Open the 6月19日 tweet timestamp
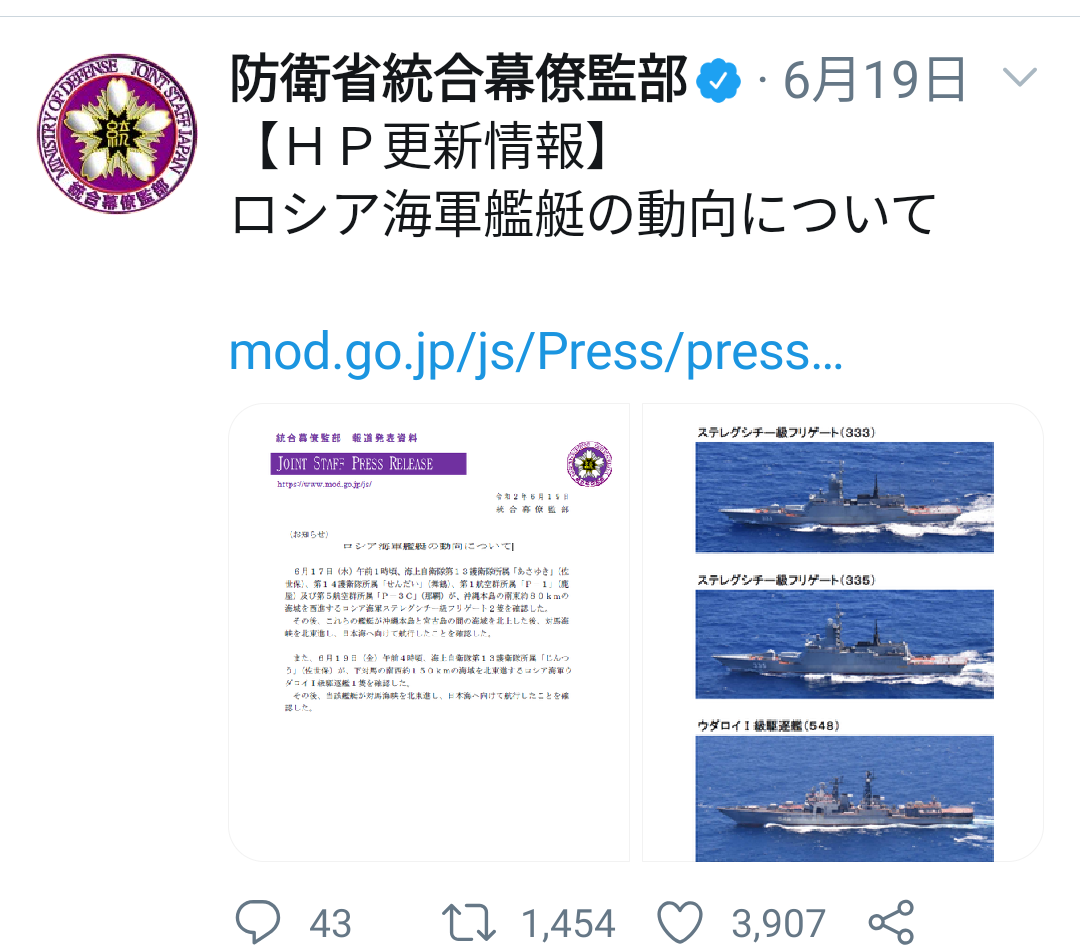Screen dimensions: 1080x951 tap(875, 80)
